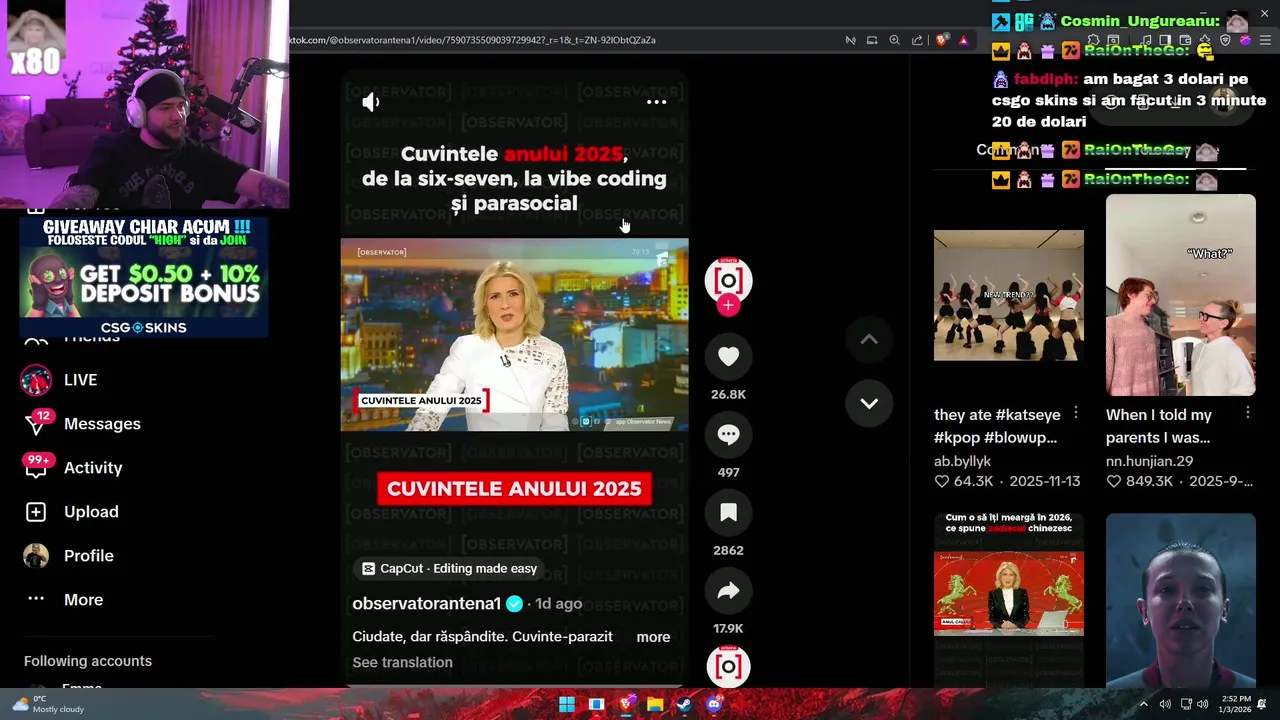Mute the TikTok video sound

tap(371, 102)
